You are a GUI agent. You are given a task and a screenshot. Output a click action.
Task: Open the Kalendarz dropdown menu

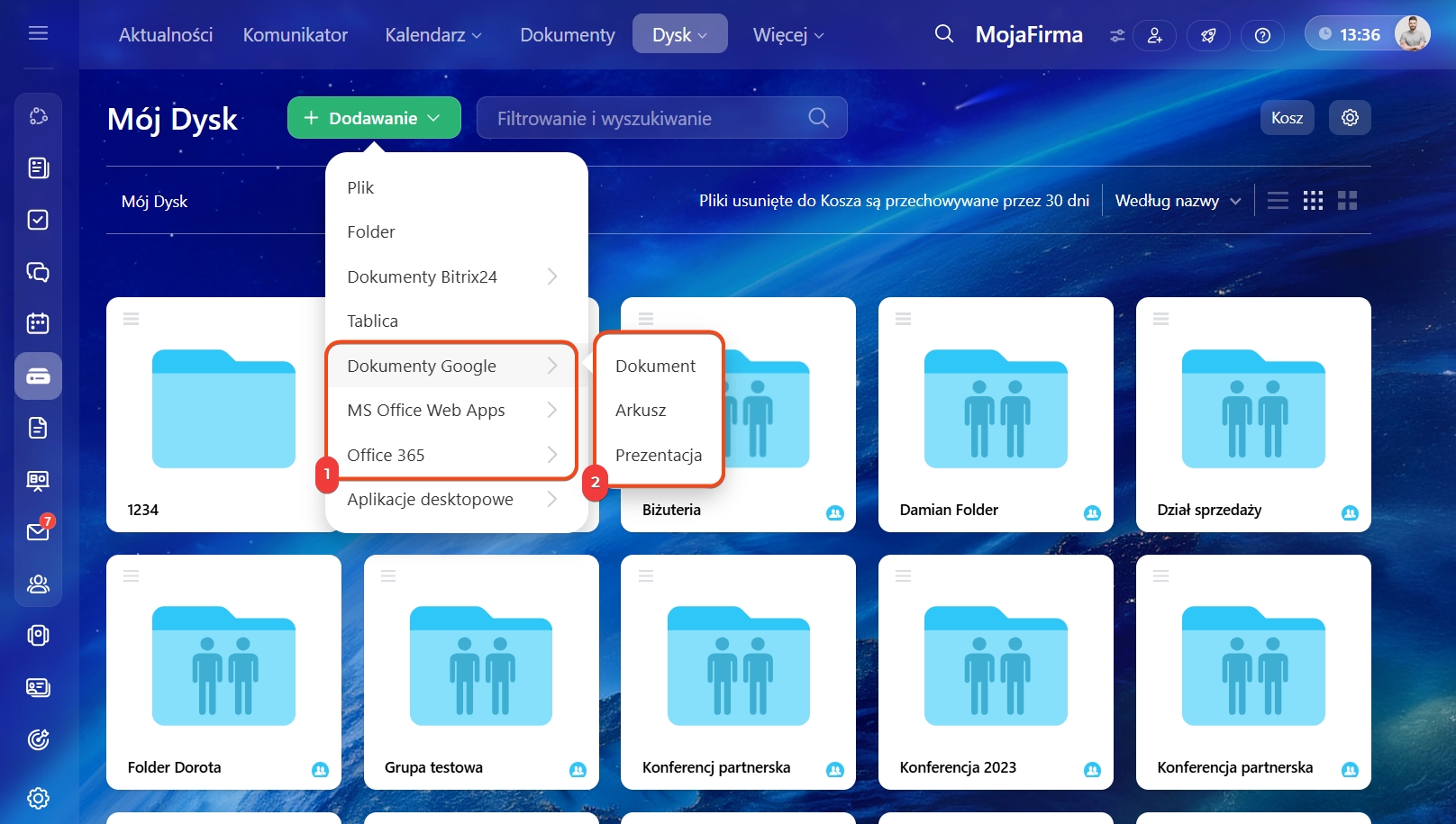433,35
